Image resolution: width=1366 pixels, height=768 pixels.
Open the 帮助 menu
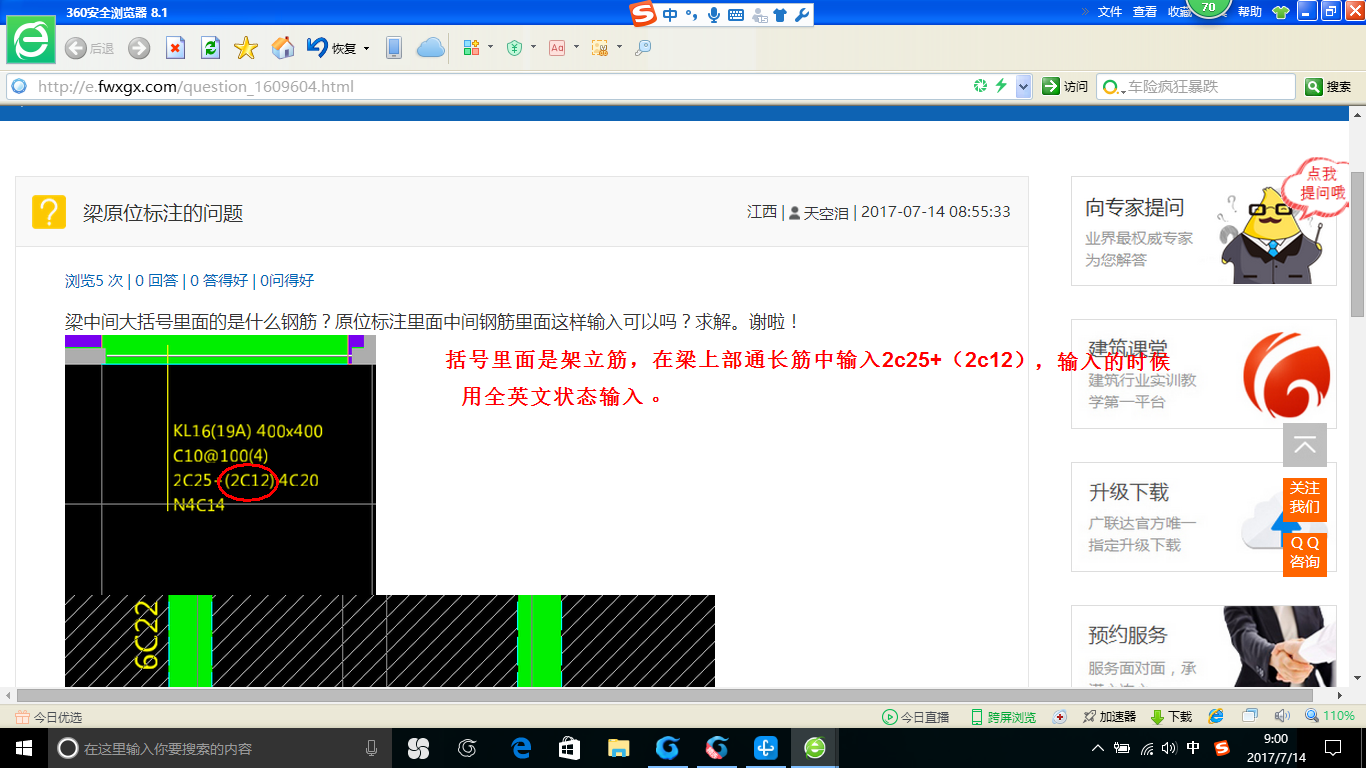point(1250,12)
